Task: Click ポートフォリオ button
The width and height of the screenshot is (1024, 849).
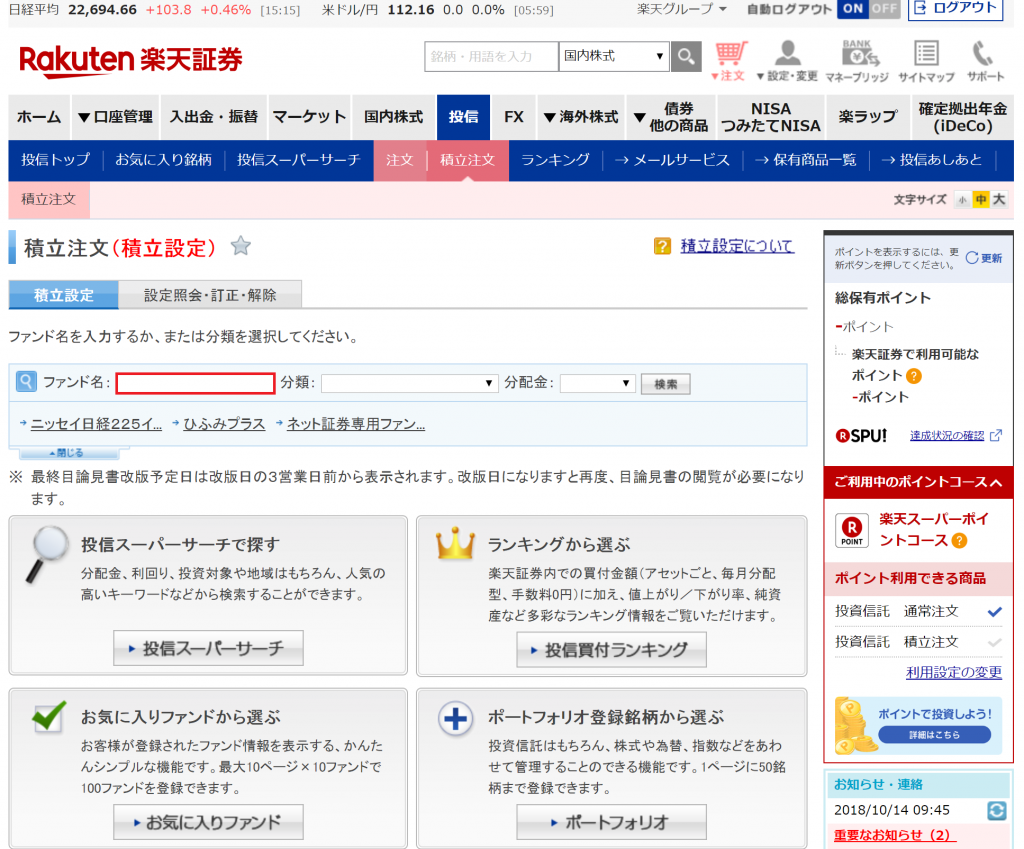Action: pos(611,822)
